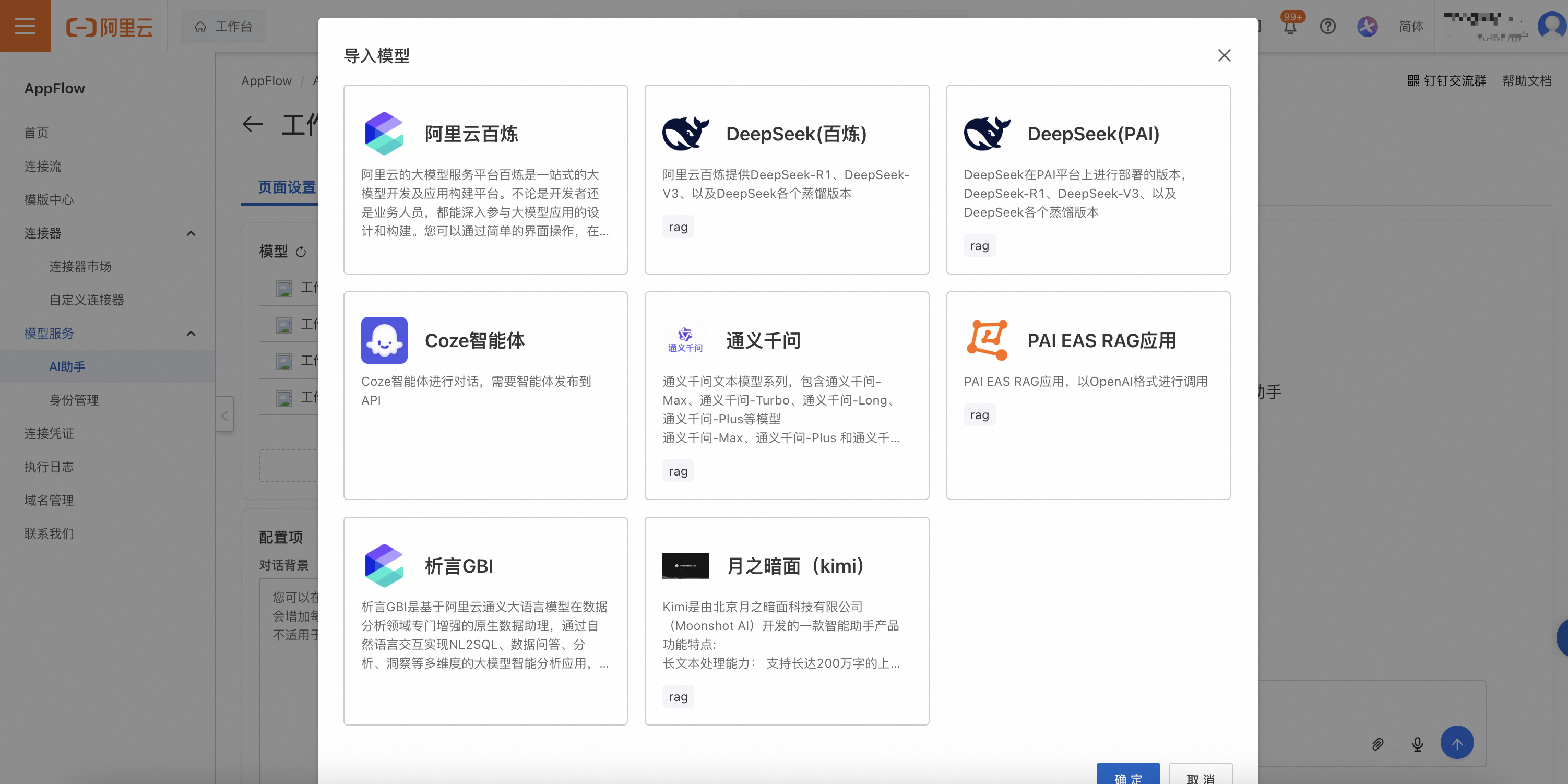Open 连接器市场 in sidebar

(x=80, y=267)
